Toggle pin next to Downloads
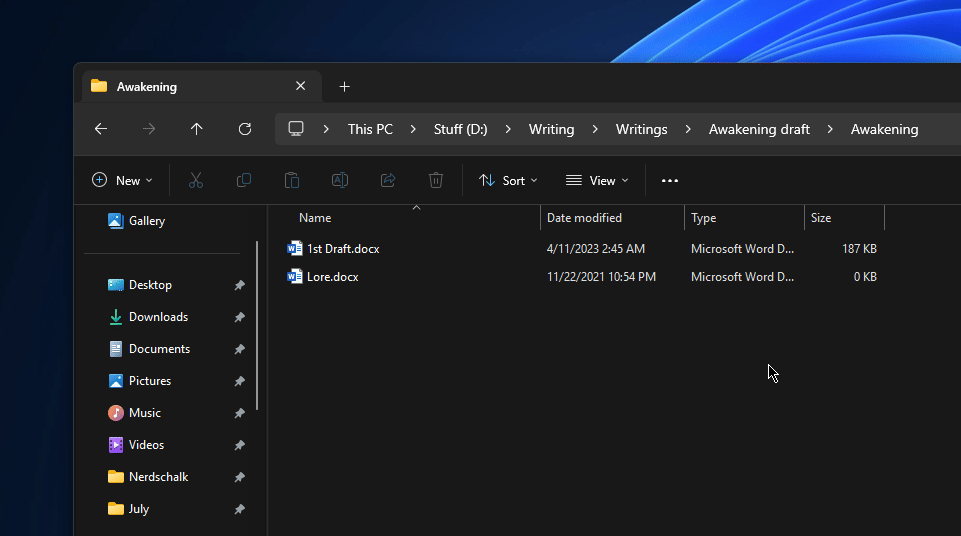Image resolution: width=961 pixels, height=536 pixels. pyautogui.click(x=239, y=317)
